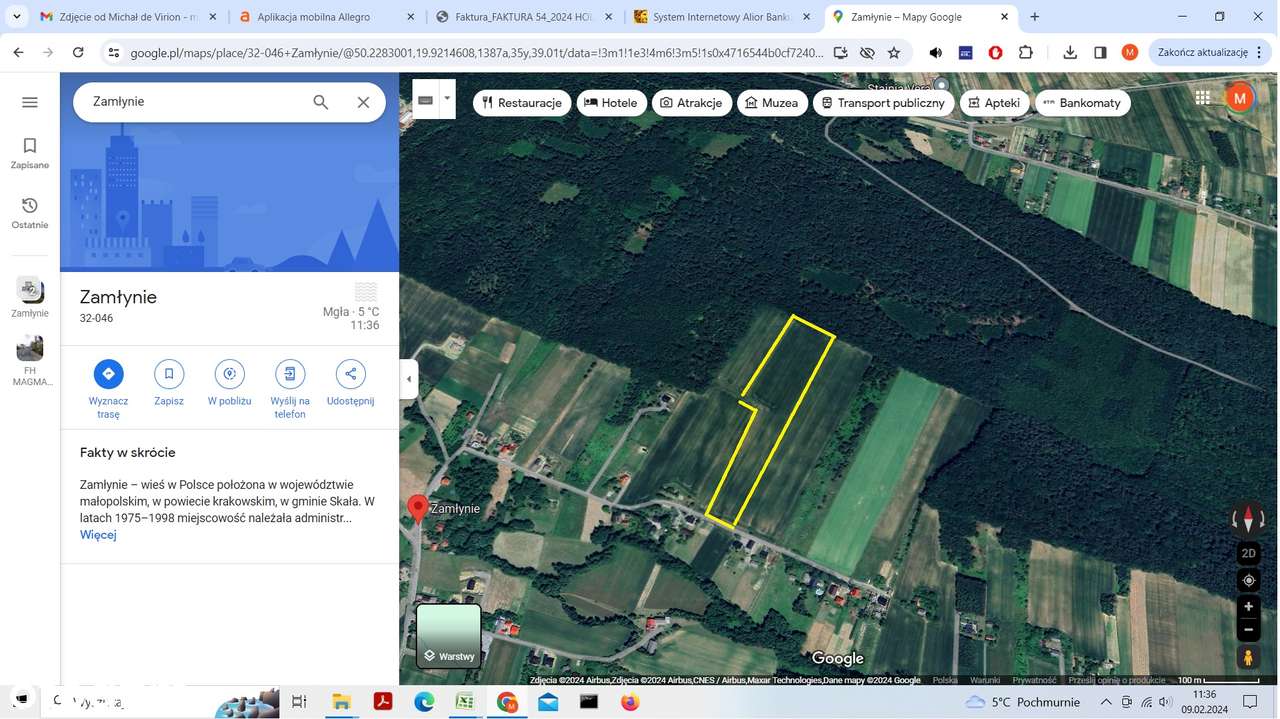Click the browser address bar URL

point(476,53)
